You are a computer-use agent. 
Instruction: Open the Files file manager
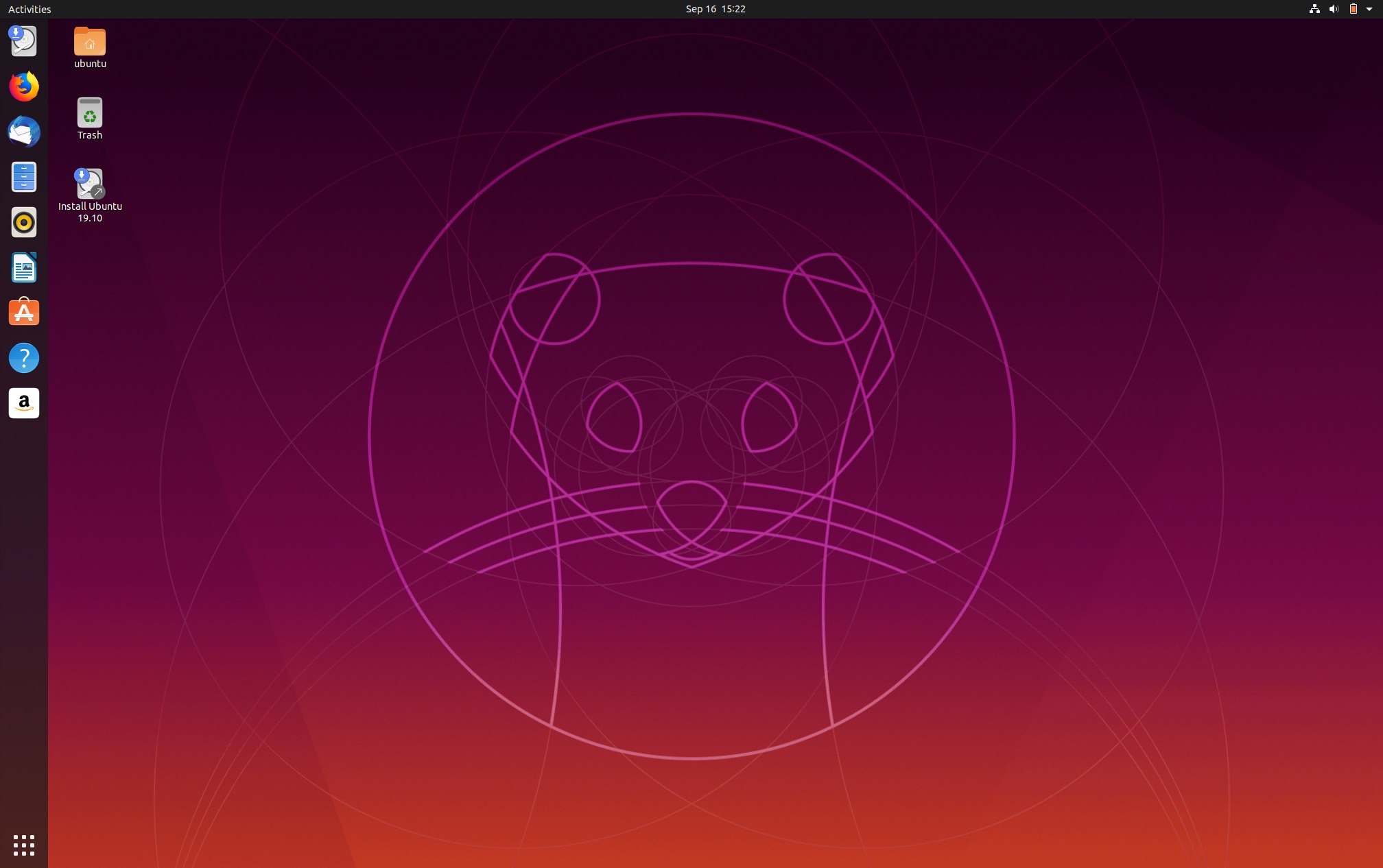(24, 177)
